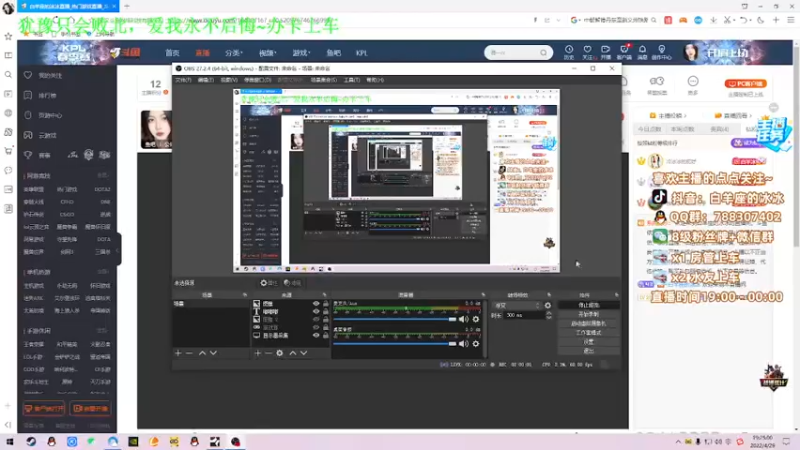Move source up with arrow icon
Screen dimensions: 800x450
click(293, 353)
